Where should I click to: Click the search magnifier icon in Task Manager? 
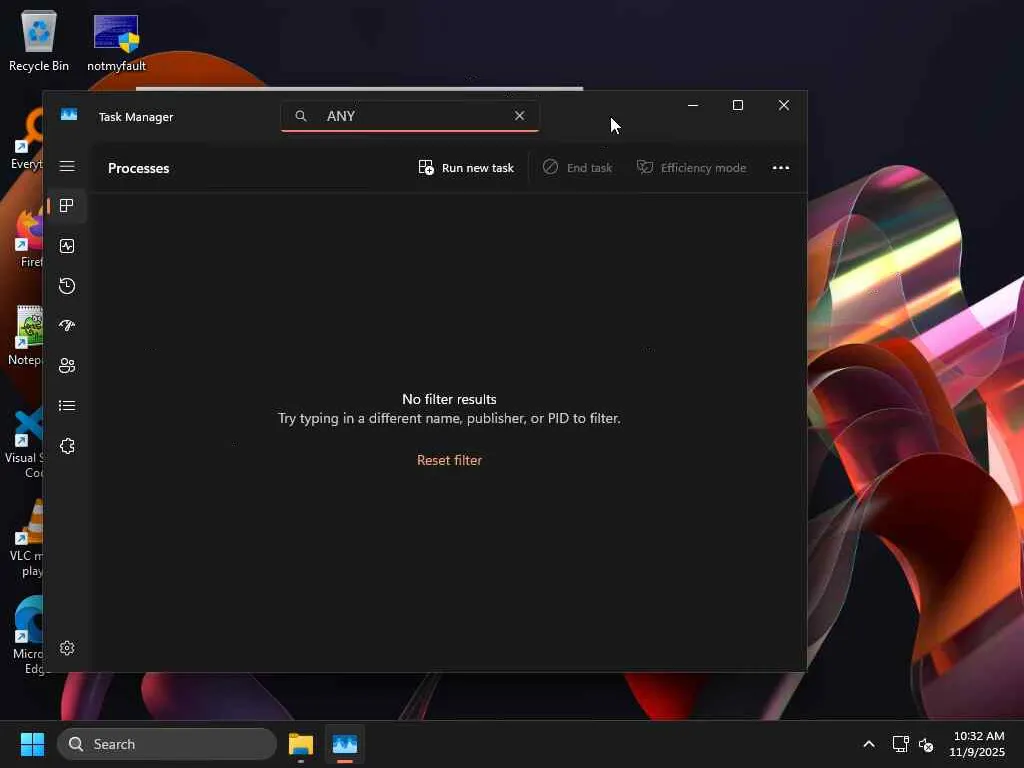click(300, 116)
